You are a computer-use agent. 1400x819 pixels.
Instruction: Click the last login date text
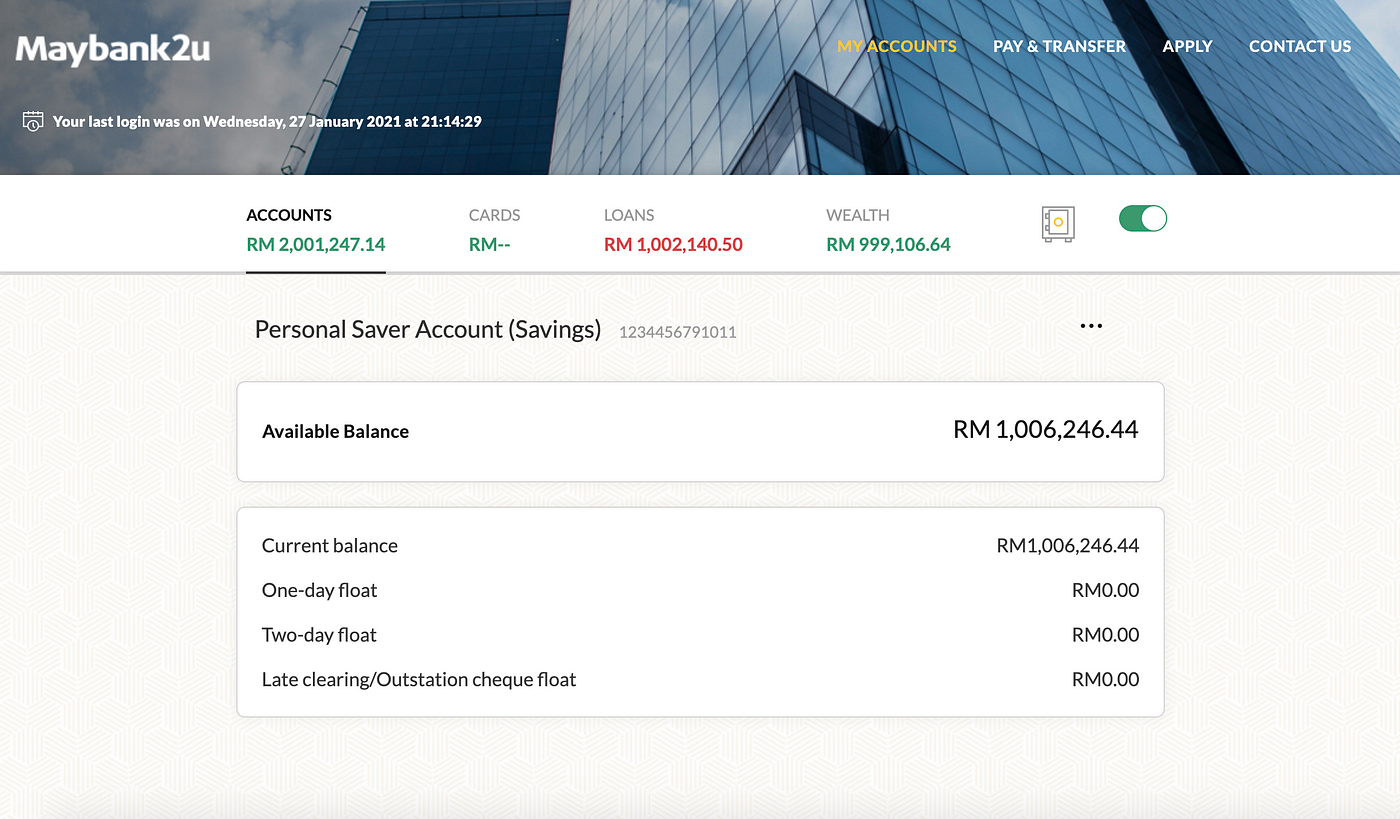(267, 122)
